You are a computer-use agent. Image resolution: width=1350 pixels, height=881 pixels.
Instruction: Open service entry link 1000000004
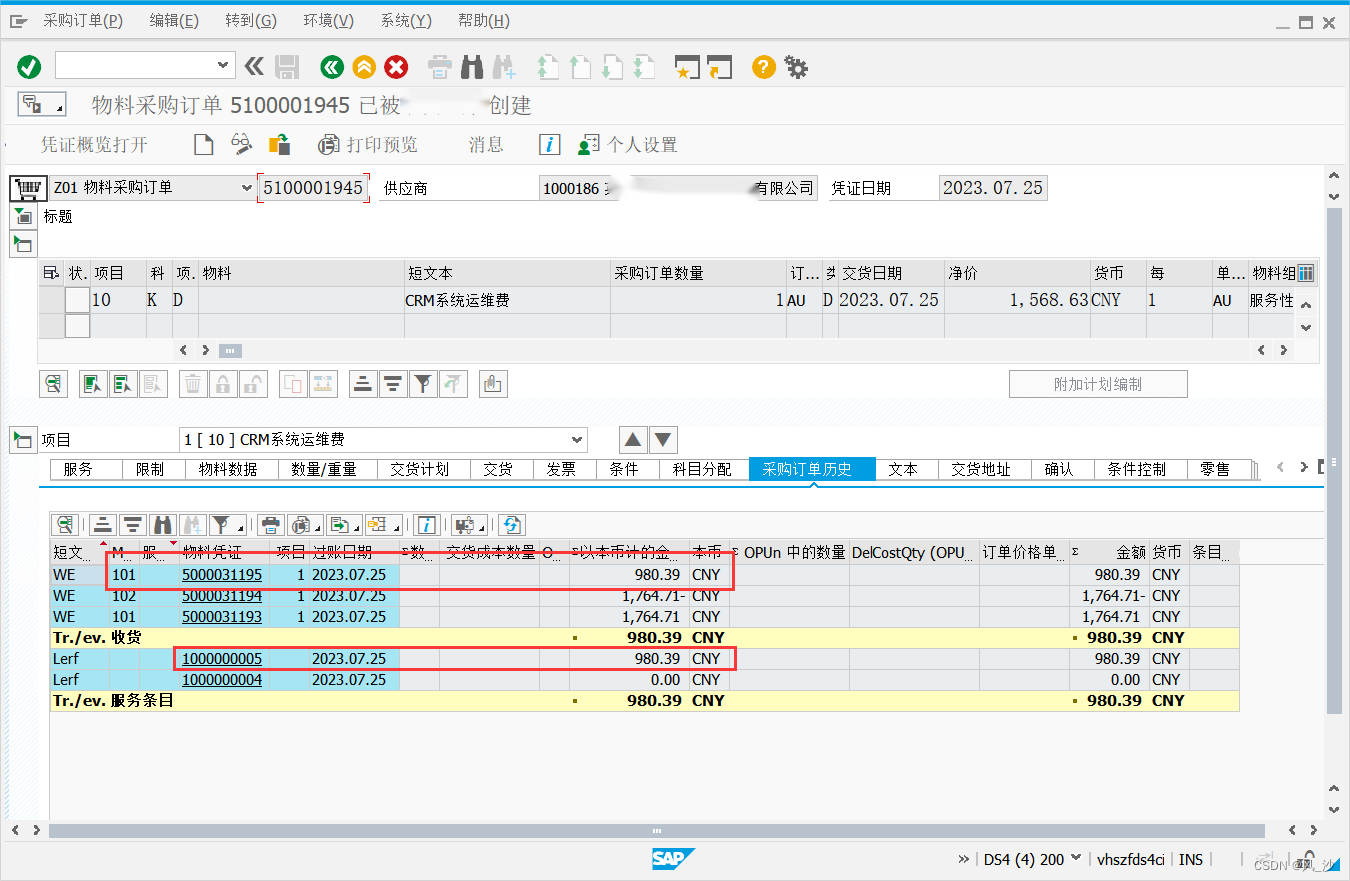222,680
